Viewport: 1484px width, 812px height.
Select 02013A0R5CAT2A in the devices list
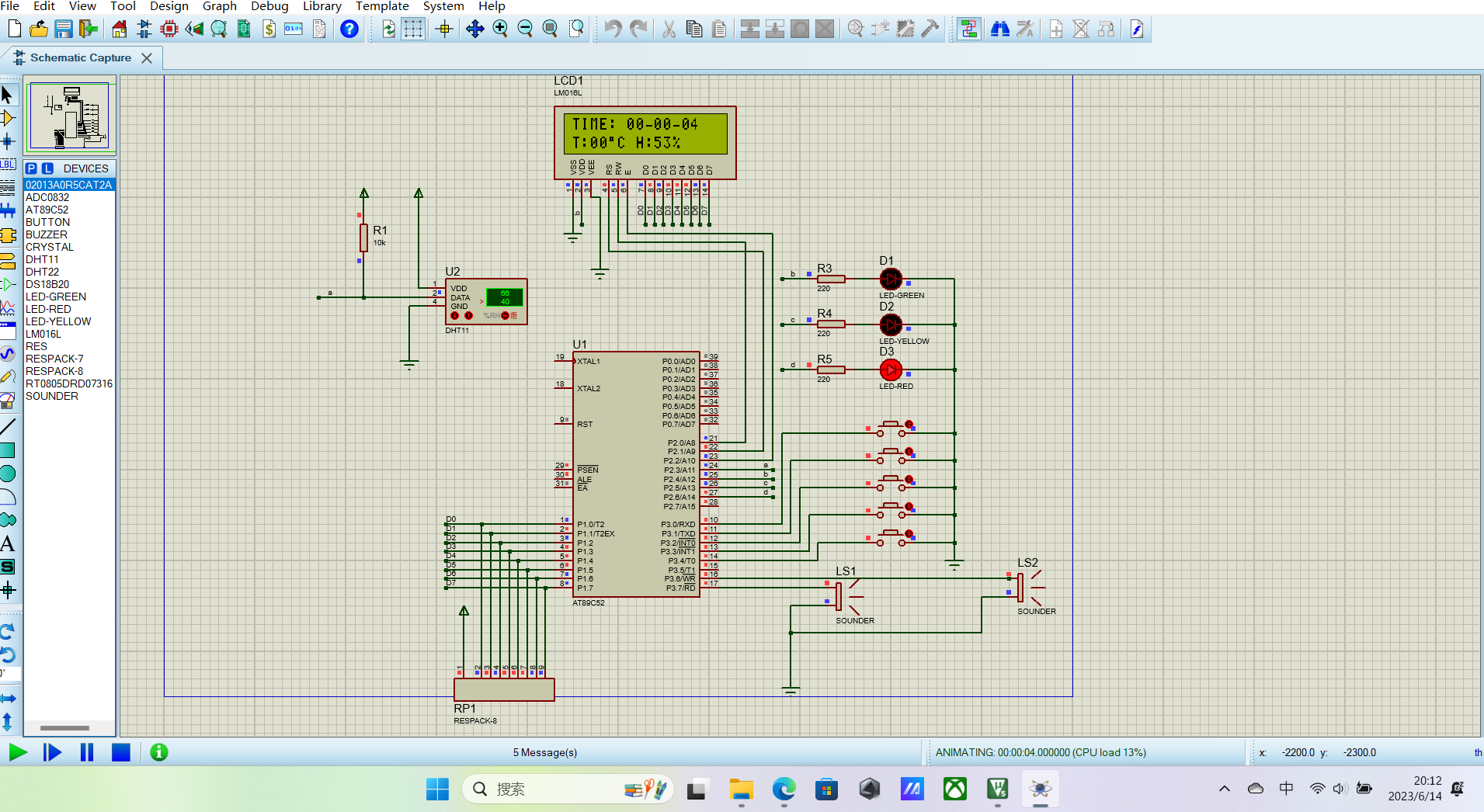[69, 185]
